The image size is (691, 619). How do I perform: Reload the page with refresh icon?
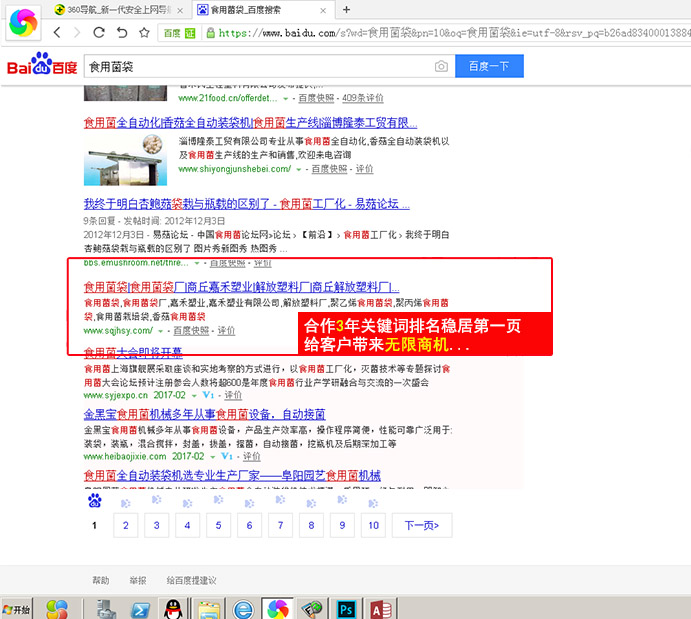tap(99, 33)
